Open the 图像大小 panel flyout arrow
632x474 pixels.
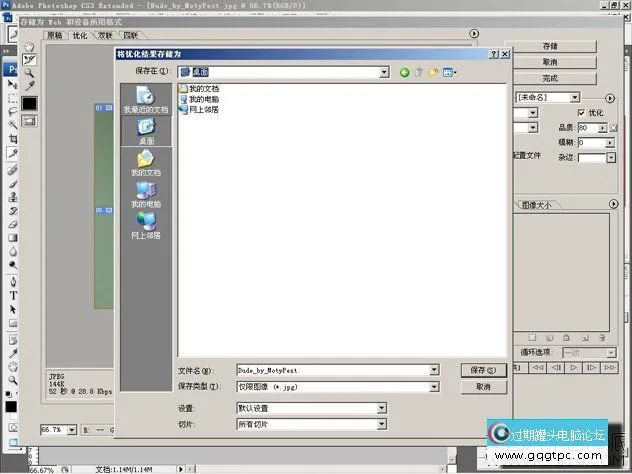(613, 204)
